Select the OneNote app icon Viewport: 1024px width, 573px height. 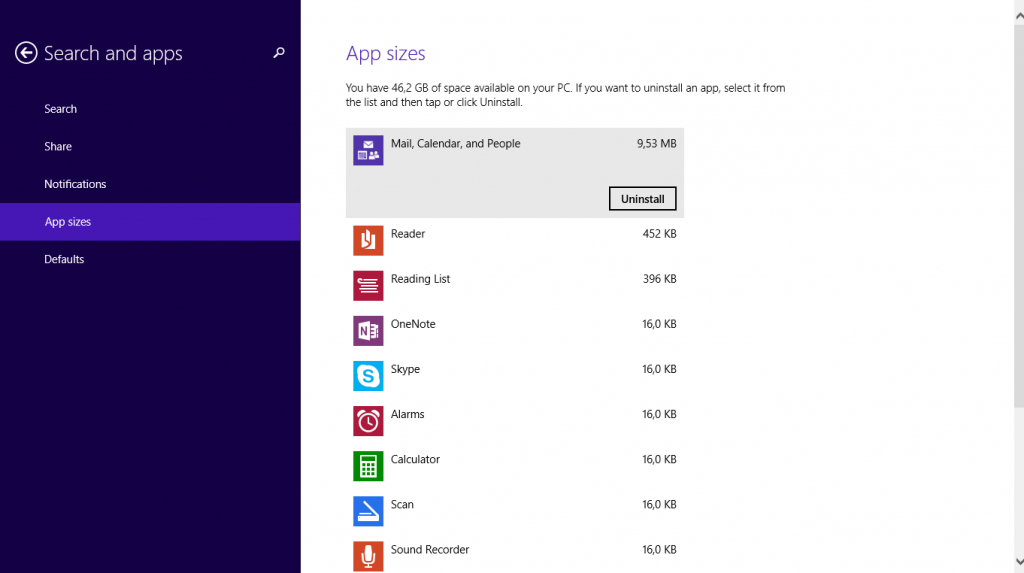(x=368, y=331)
